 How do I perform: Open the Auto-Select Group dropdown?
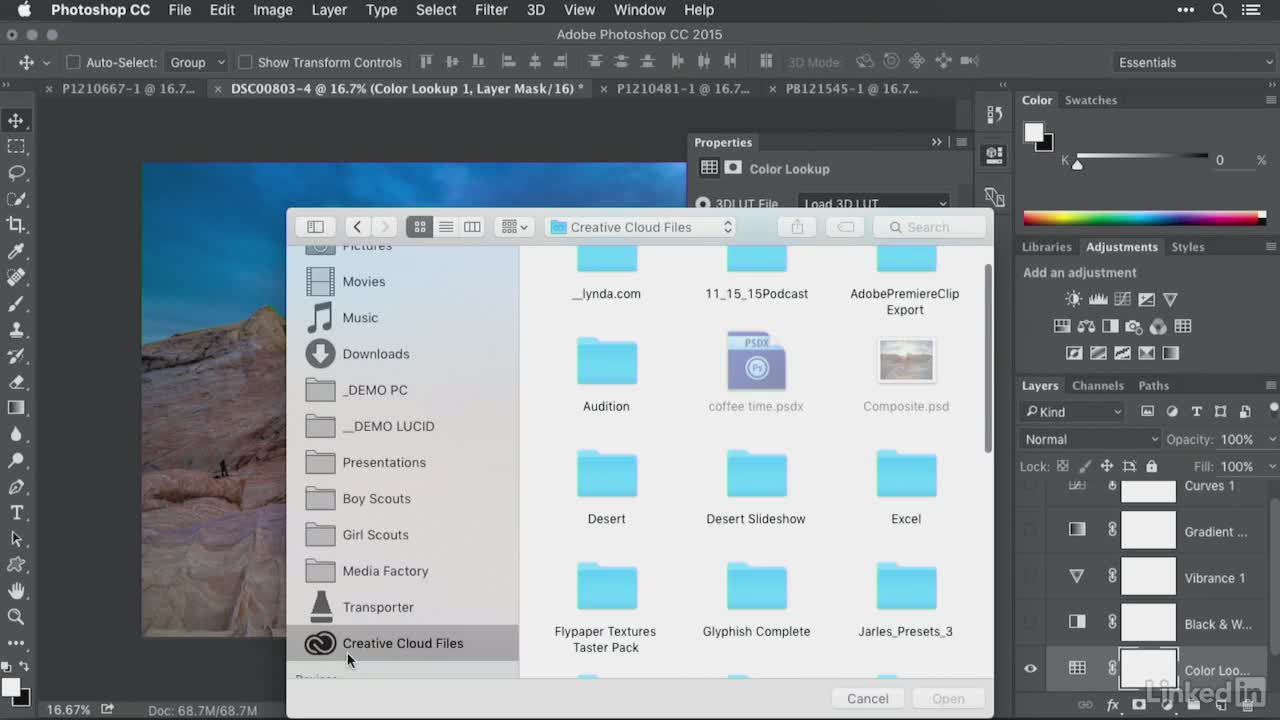[x=196, y=62]
